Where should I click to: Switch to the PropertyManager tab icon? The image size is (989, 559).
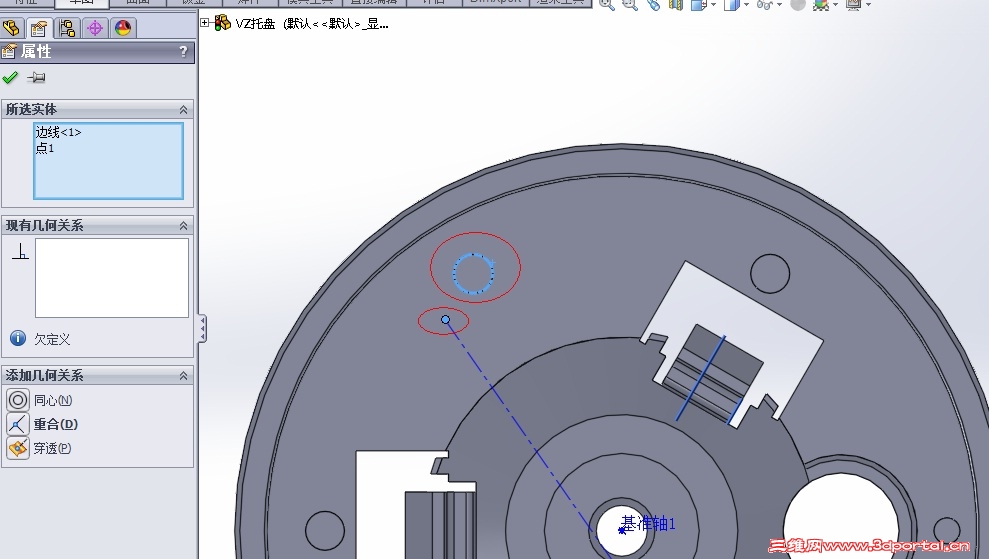click(39, 28)
